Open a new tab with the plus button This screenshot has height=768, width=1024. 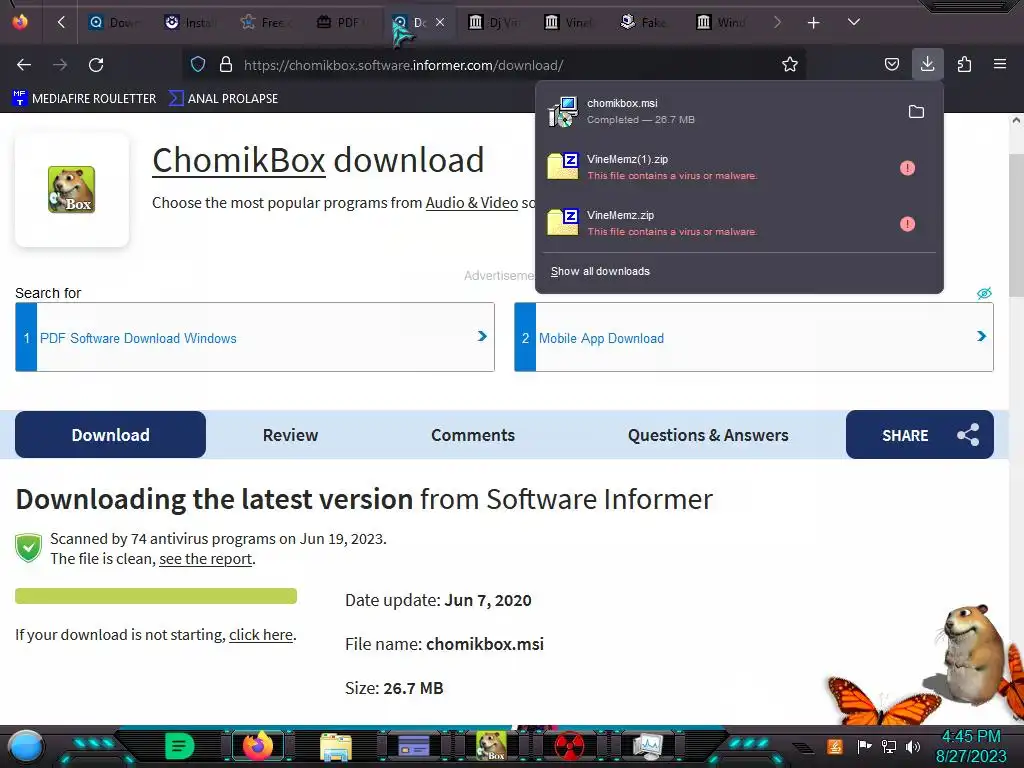(813, 23)
